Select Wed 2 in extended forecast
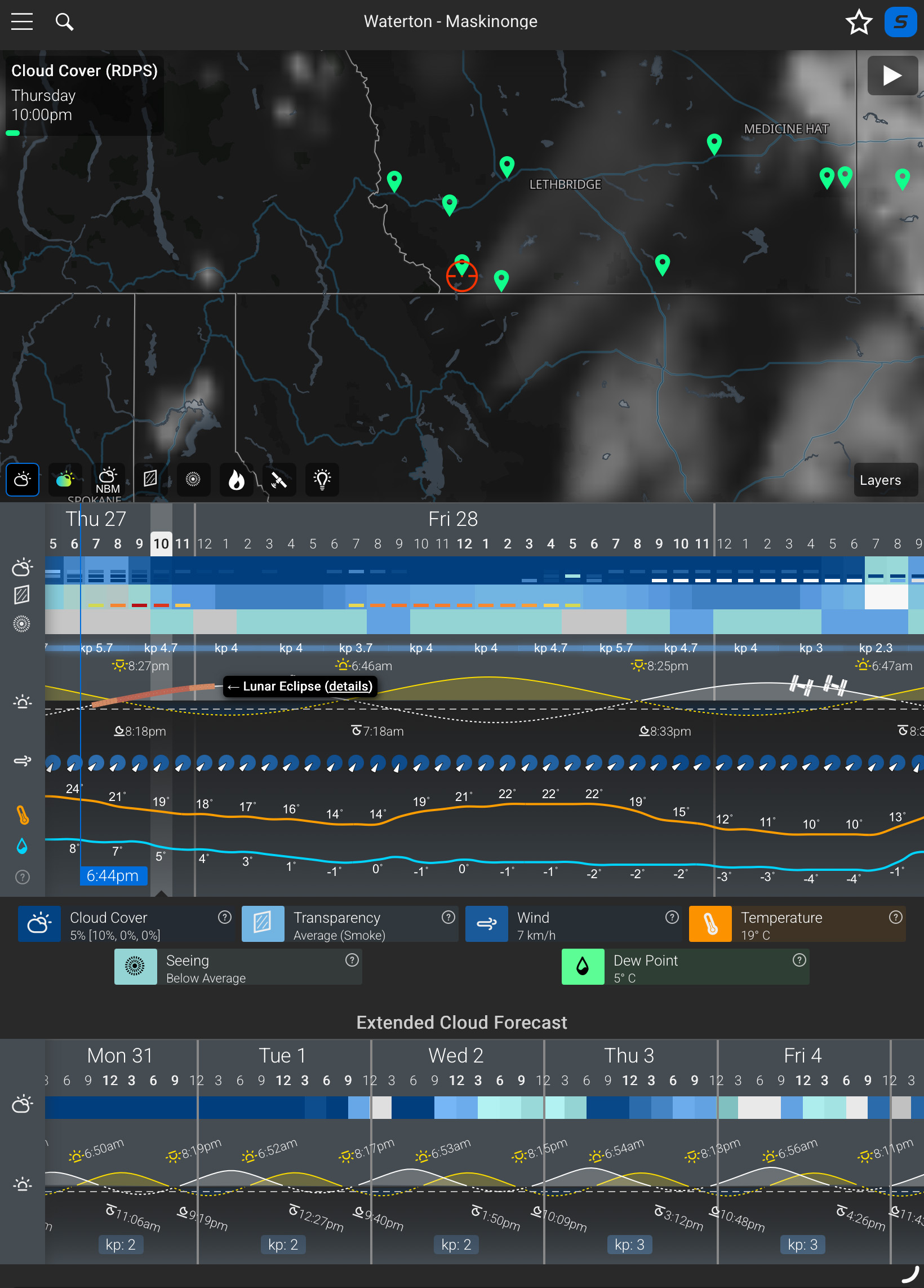 tap(456, 1055)
